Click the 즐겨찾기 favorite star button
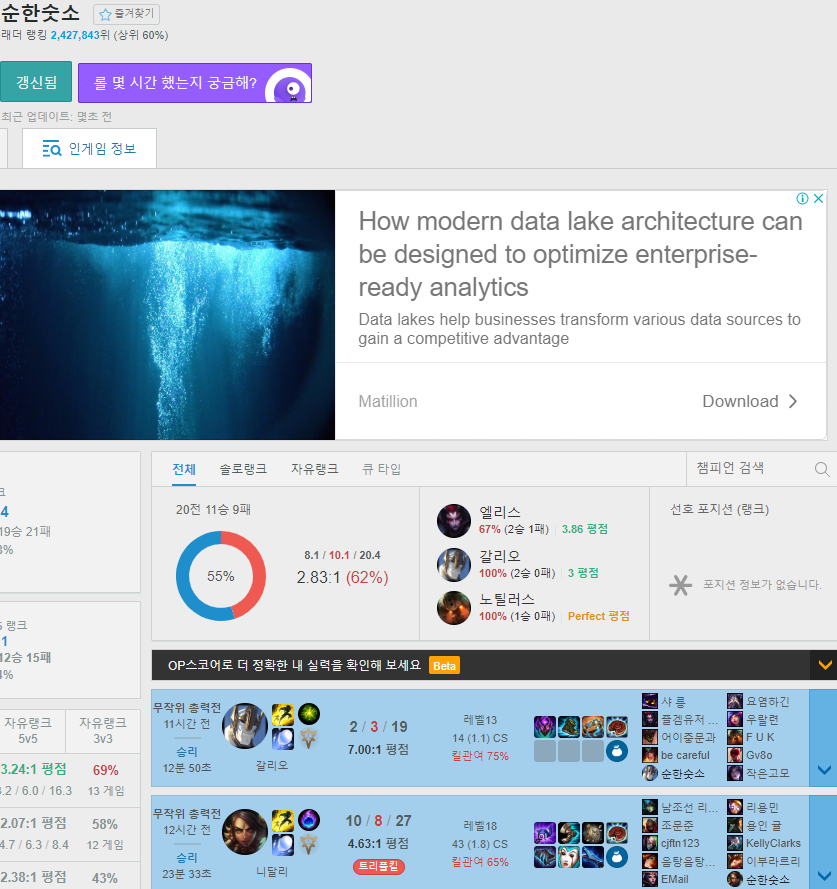Screen dimensions: 837x889 [126, 14]
